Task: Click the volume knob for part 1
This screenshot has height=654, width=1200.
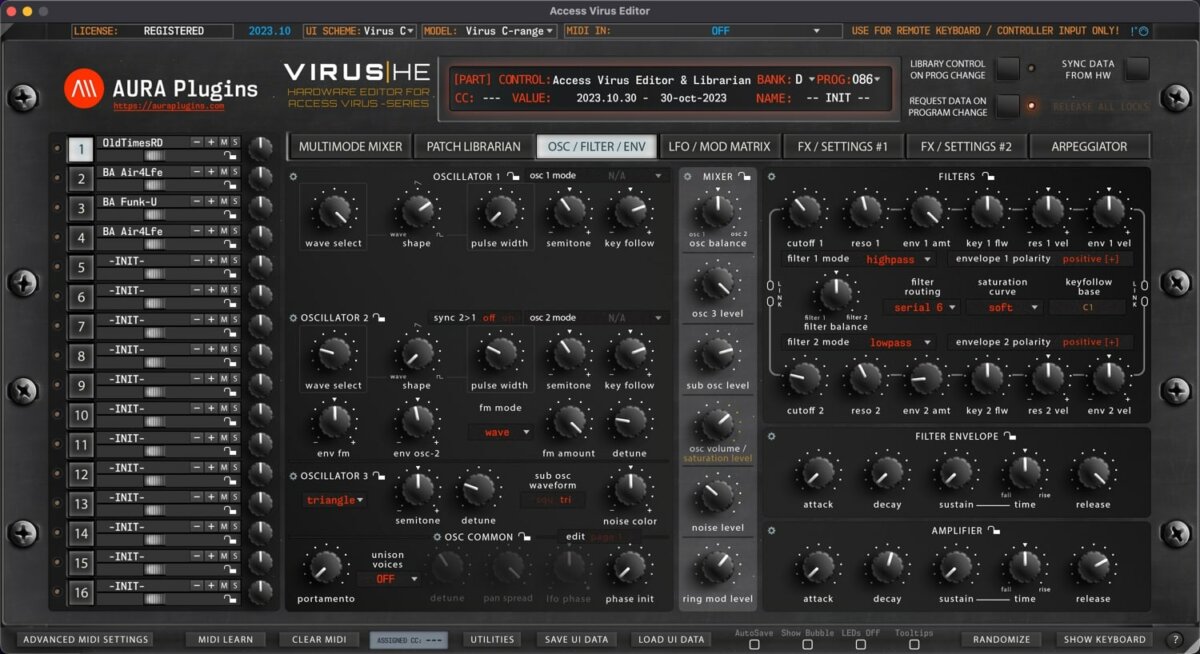Action: (x=260, y=149)
